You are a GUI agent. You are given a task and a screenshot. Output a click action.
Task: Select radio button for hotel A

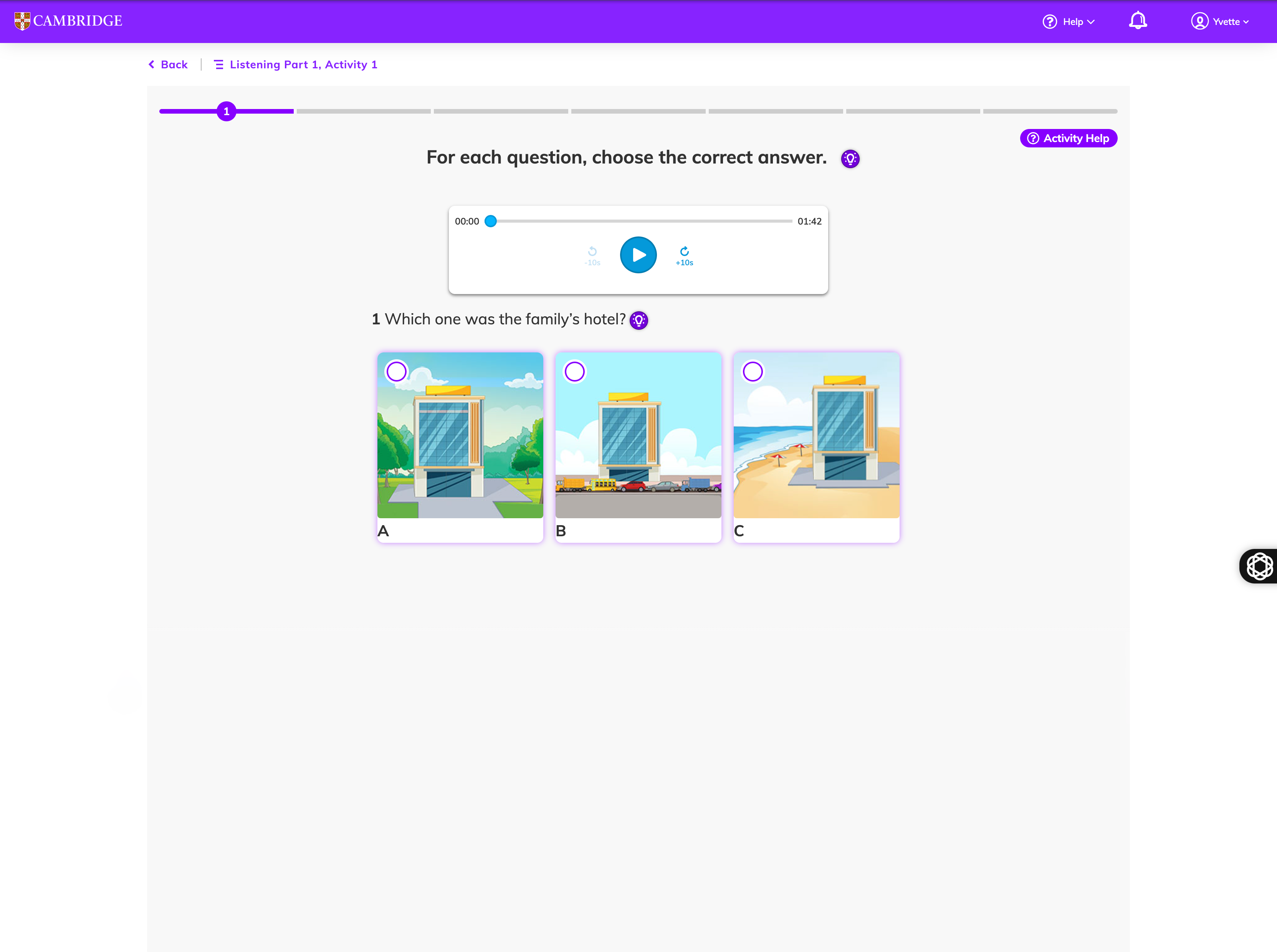[397, 371]
